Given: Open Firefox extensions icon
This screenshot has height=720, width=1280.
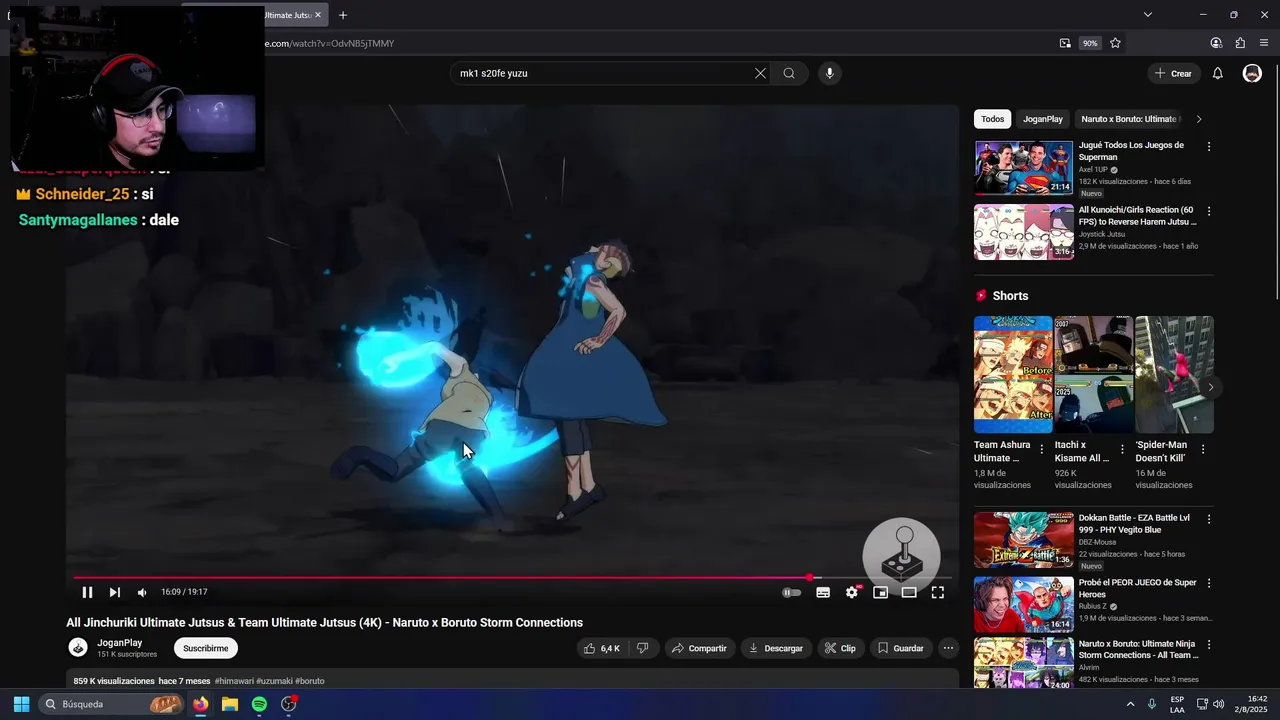Looking at the screenshot, I should pos(1240,43).
